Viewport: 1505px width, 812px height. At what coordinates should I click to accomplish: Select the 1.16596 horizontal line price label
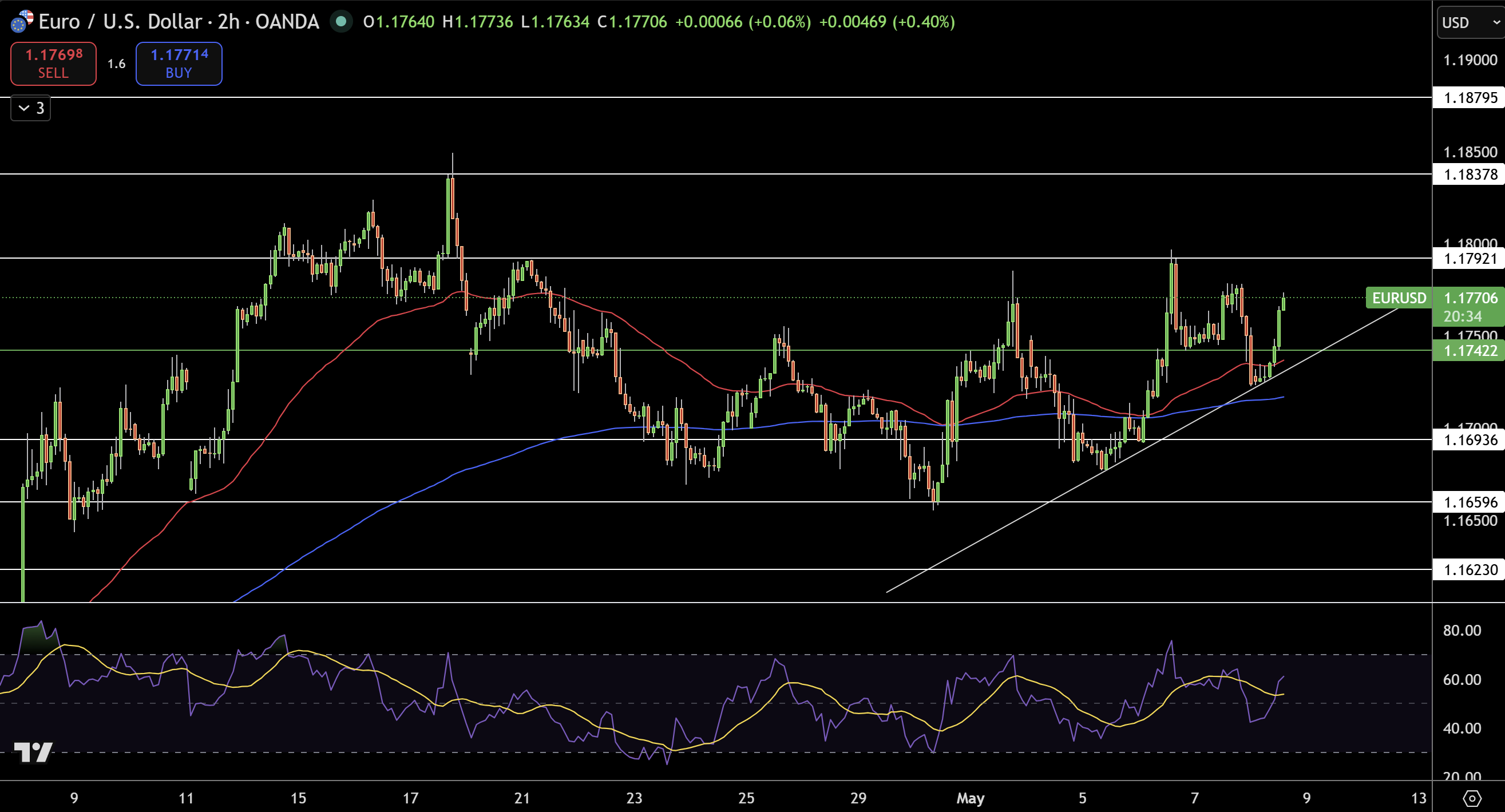tap(1470, 502)
